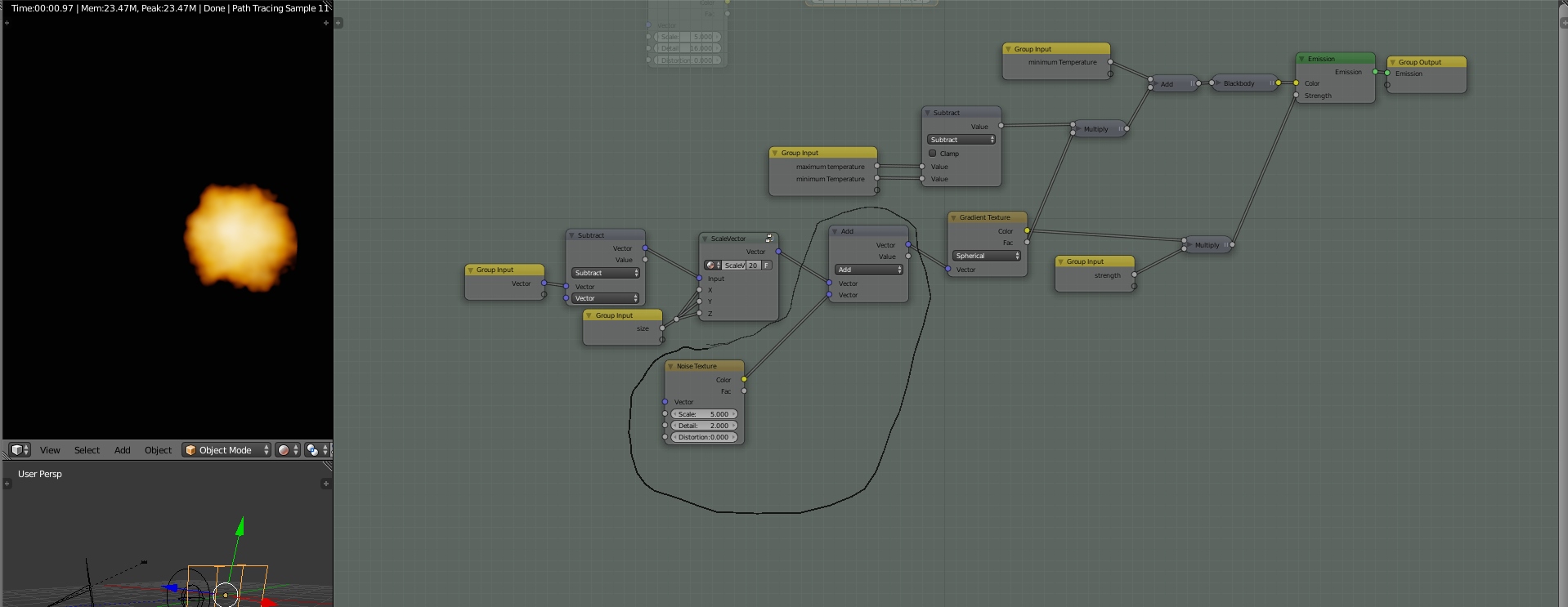This screenshot has height=607, width=1568.
Task: Collapse the Emission node
Action: (1301, 59)
